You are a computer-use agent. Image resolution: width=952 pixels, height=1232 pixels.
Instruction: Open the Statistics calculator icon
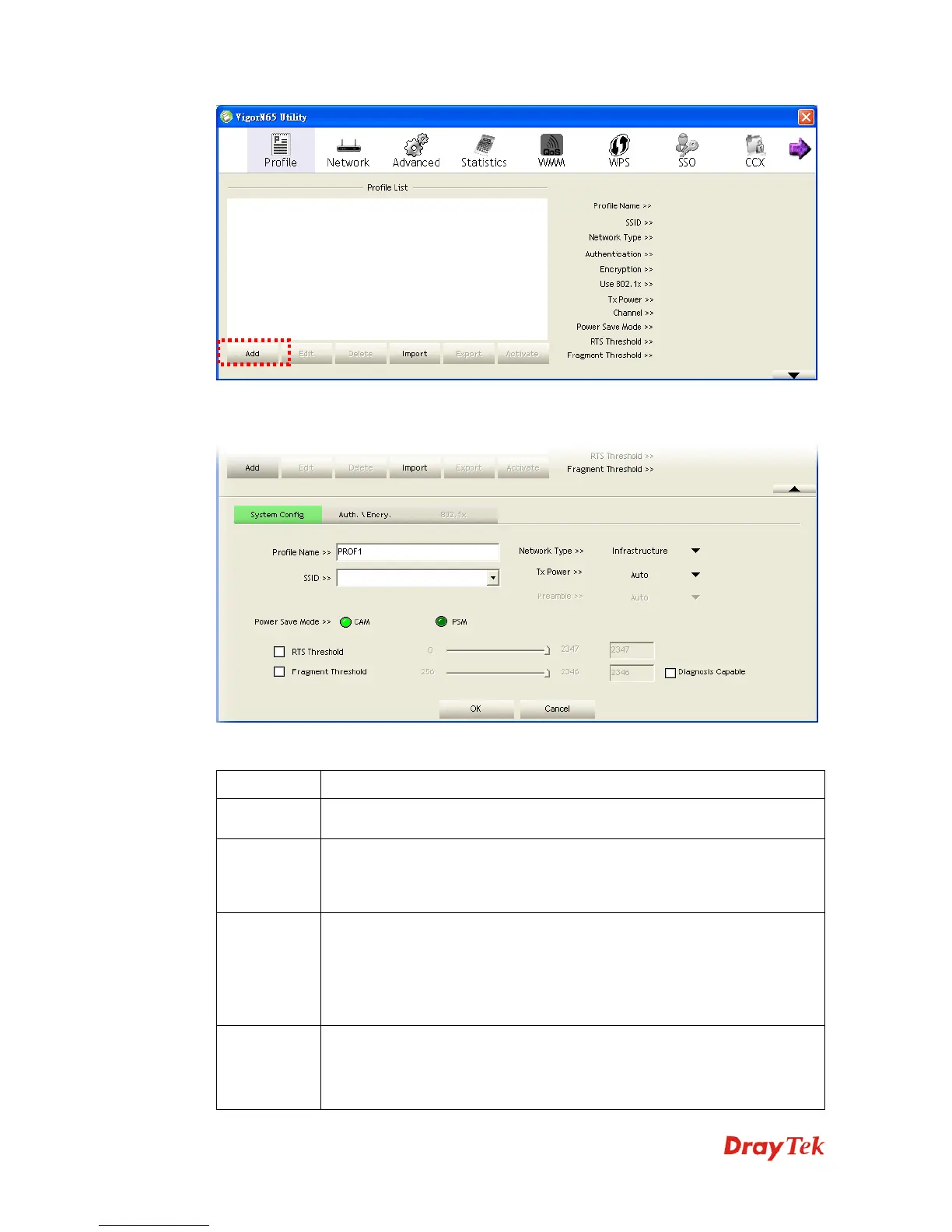484,150
